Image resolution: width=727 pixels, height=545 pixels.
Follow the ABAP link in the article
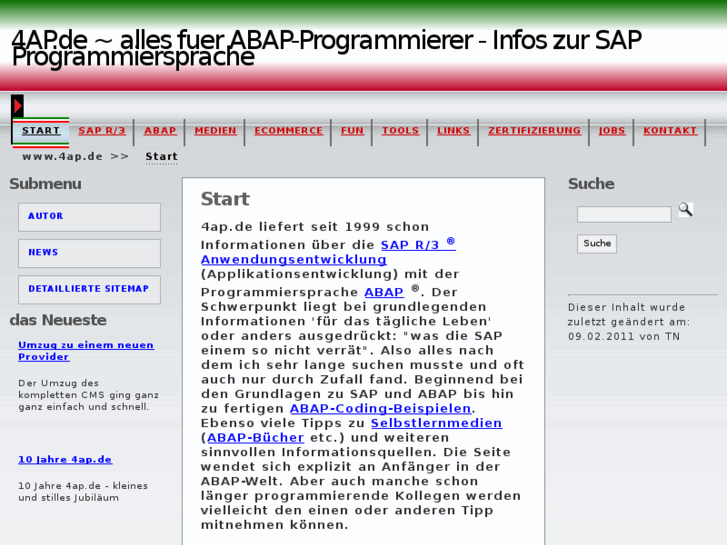point(384,292)
